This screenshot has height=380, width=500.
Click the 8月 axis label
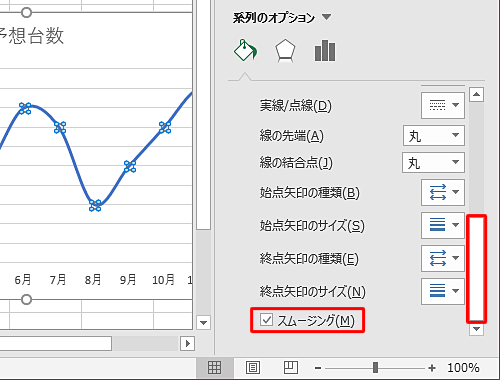[x=93, y=280]
